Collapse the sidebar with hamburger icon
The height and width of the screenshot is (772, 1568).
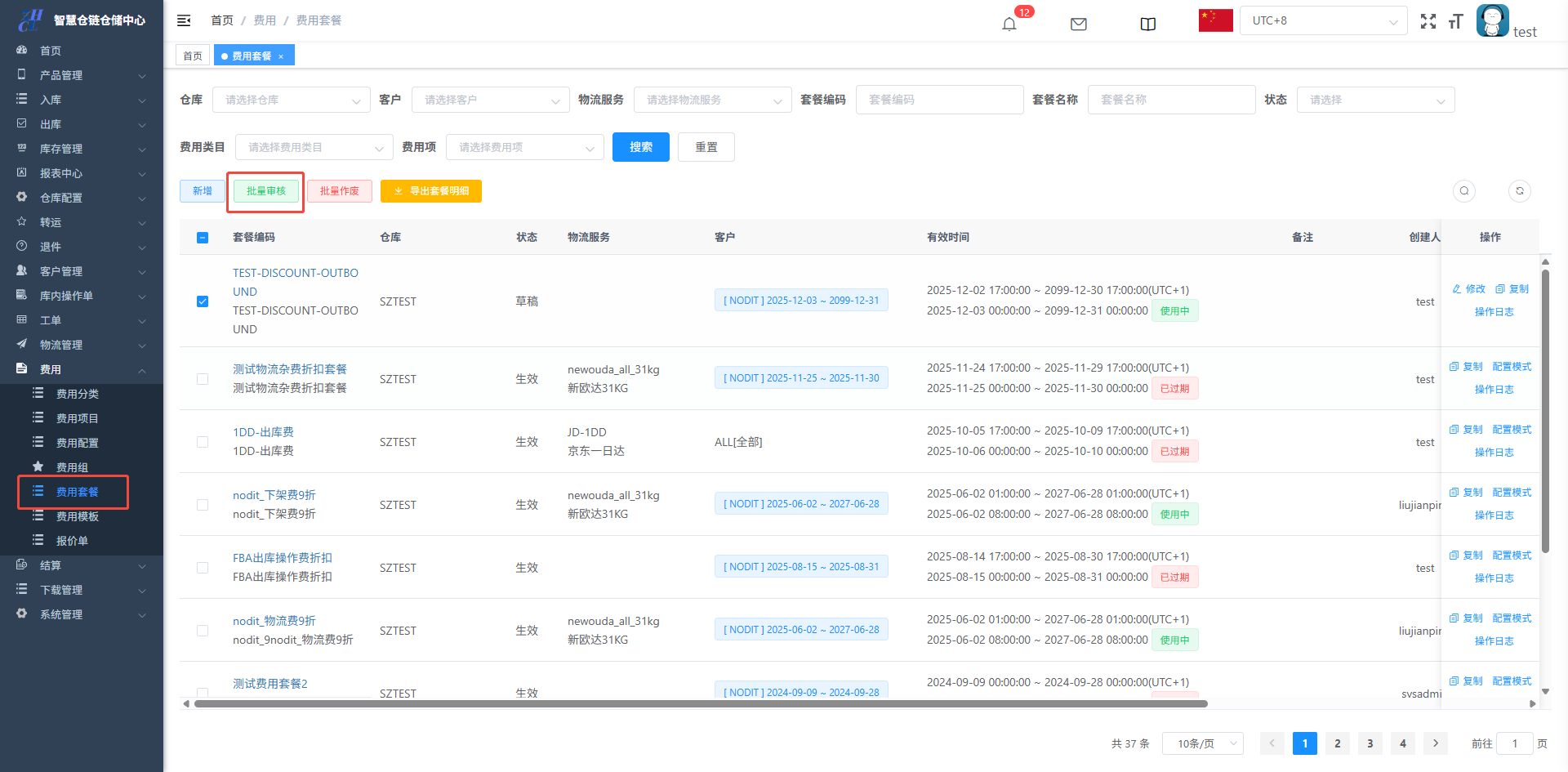[x=184, y=20]
